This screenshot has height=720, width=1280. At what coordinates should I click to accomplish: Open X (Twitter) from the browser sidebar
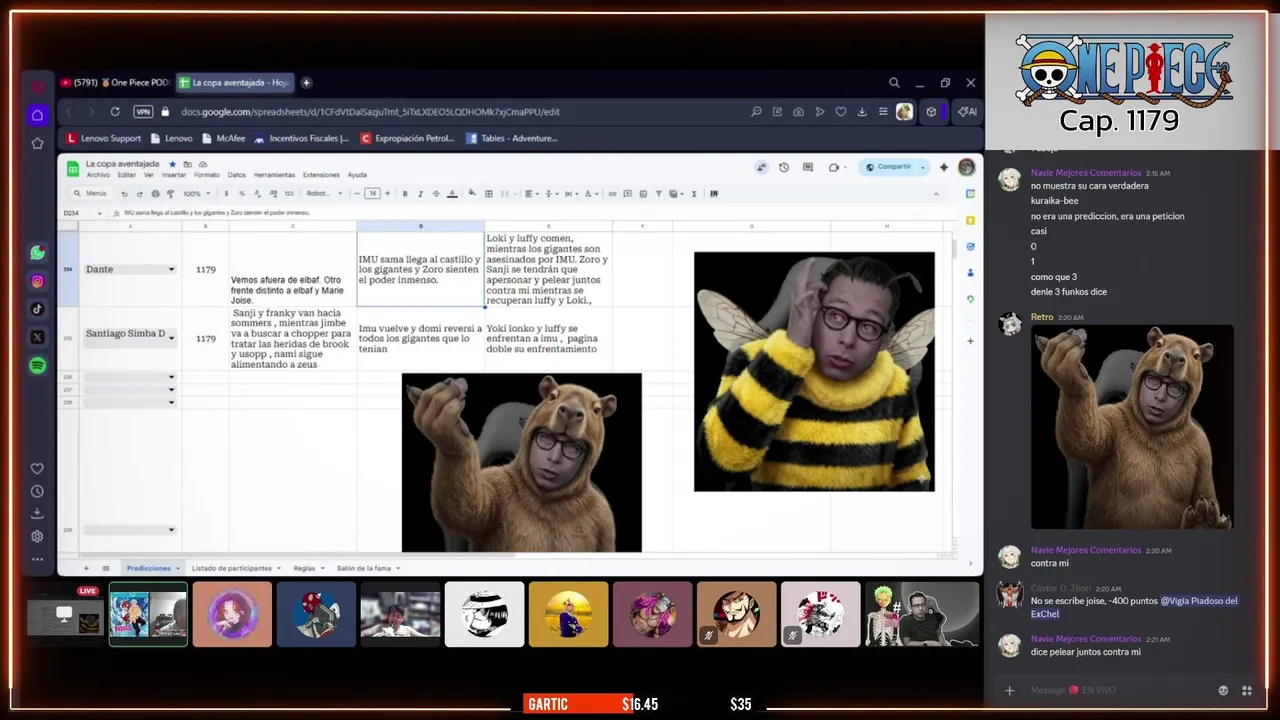point(37,337)
